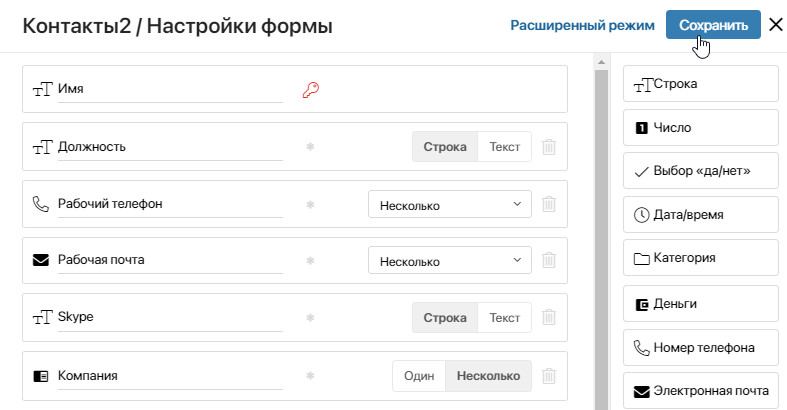Viewport: 787px width, 410px height.
Task: Toggle required asterisk for Рабочий телефон
Action: pyautogui.click(x=310, y=205)
